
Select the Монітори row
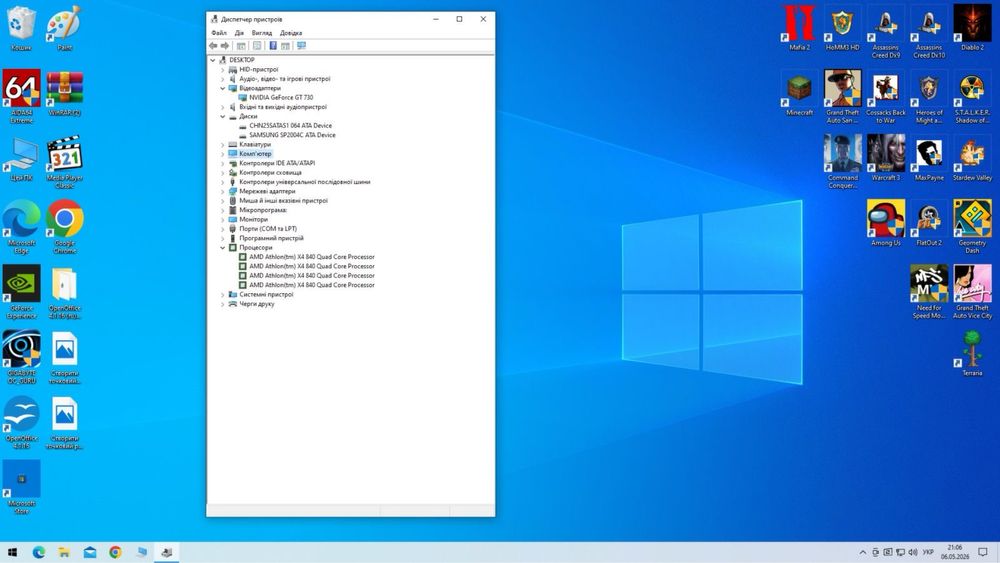point(253,219)
